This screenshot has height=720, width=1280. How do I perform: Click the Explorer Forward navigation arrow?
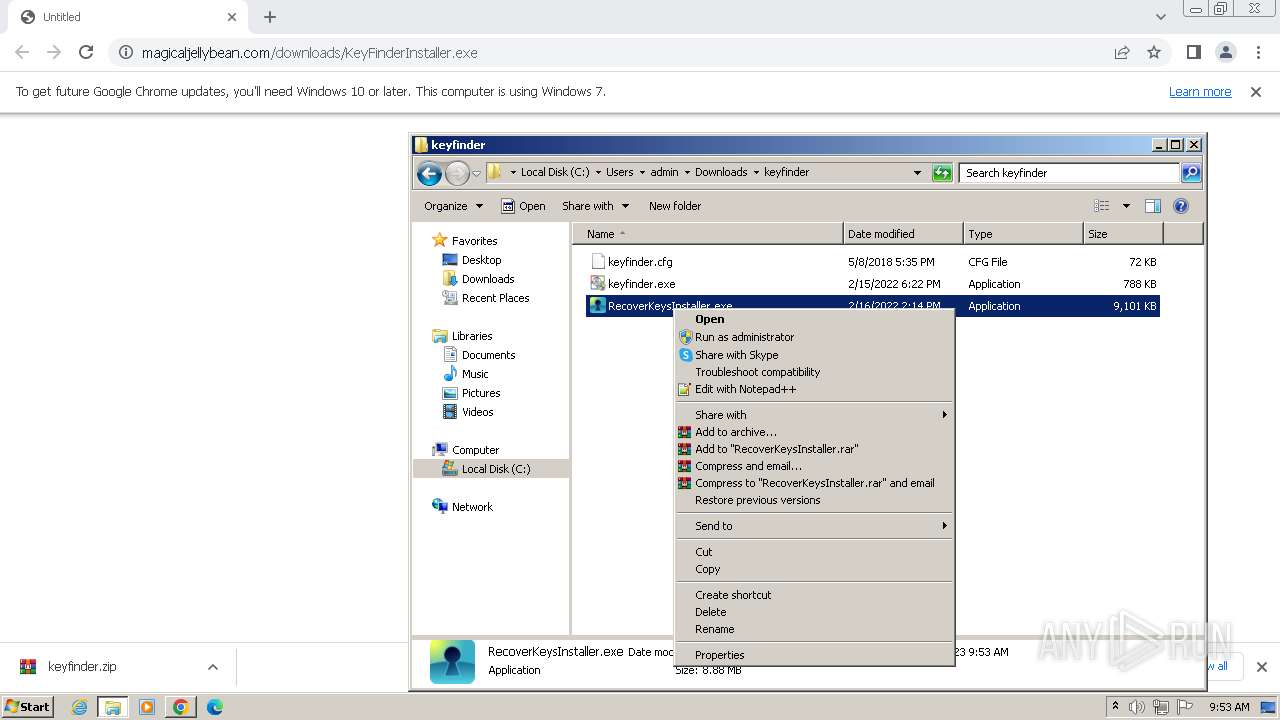tap(457, 173)
